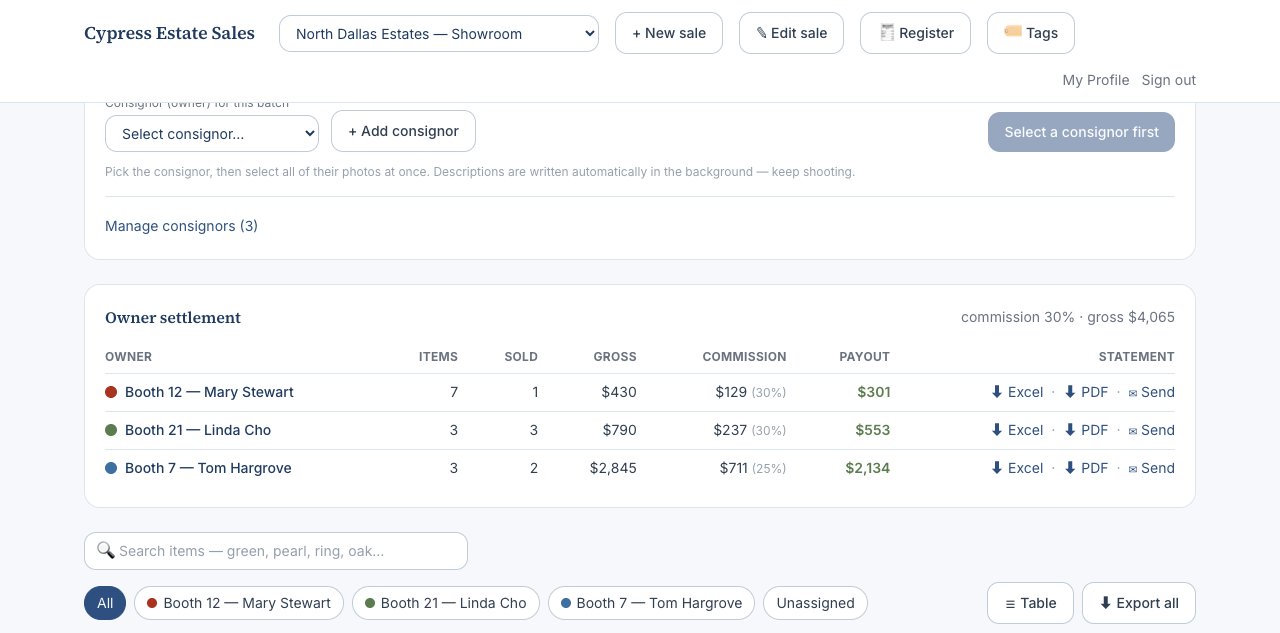Open Manage consignors (3) link
1280x633 pixels.
click(x=181, y=226)
